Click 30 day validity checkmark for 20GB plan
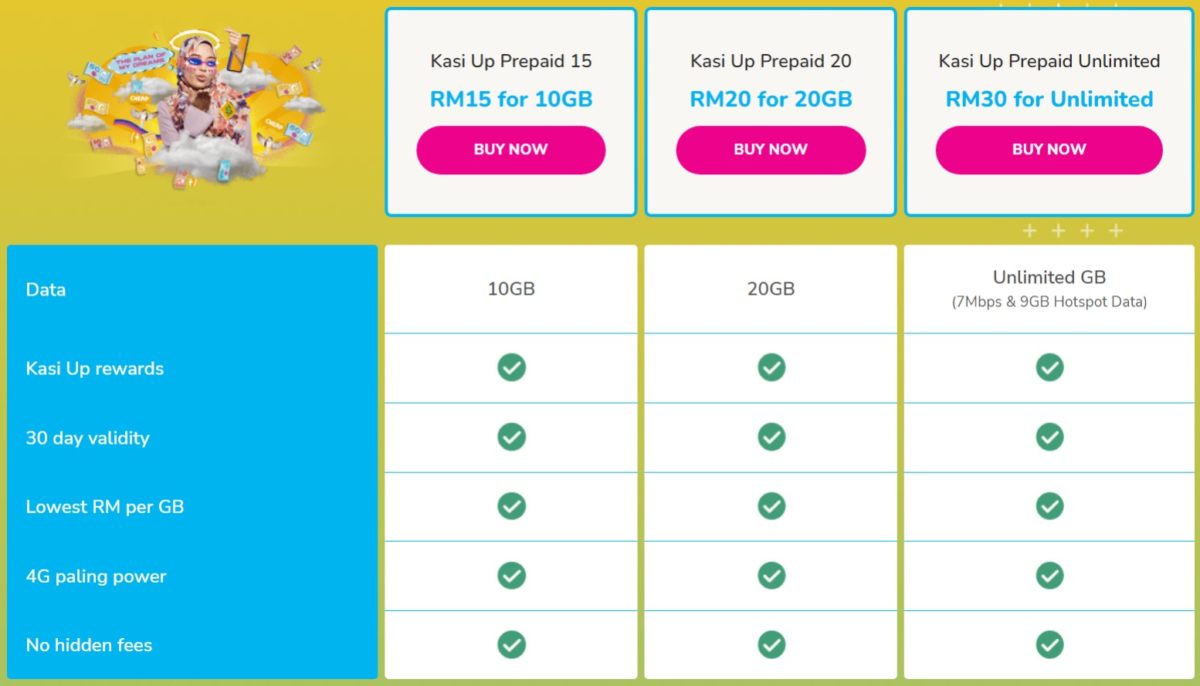 (771, 437)
